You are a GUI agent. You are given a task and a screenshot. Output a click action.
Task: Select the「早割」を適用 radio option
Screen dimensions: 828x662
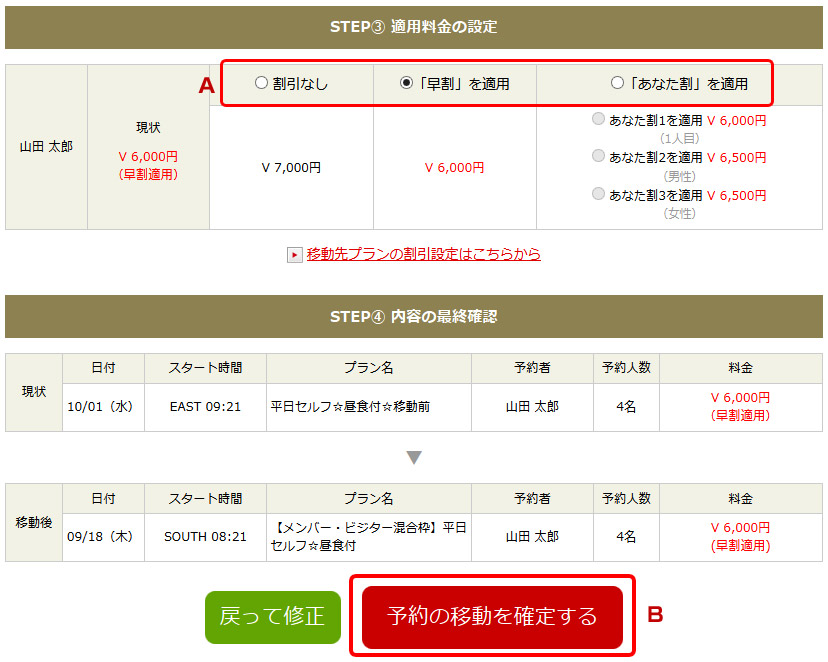406,83
